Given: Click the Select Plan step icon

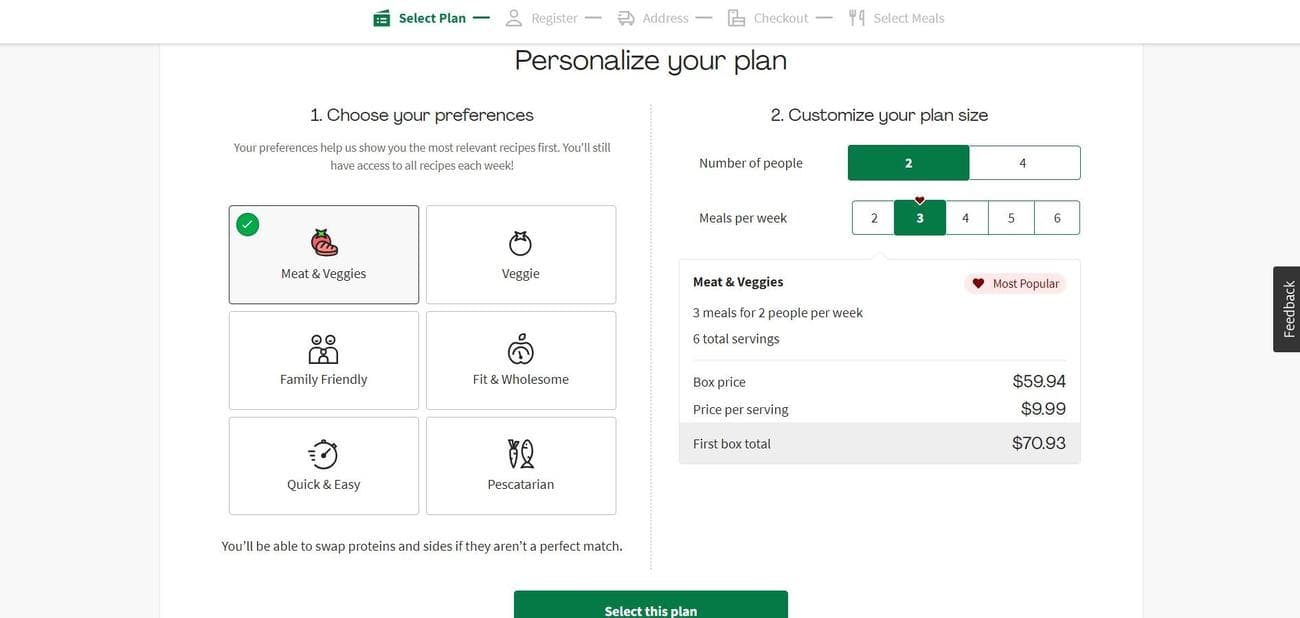Looking at the screenshot, I should coord(382,18).
